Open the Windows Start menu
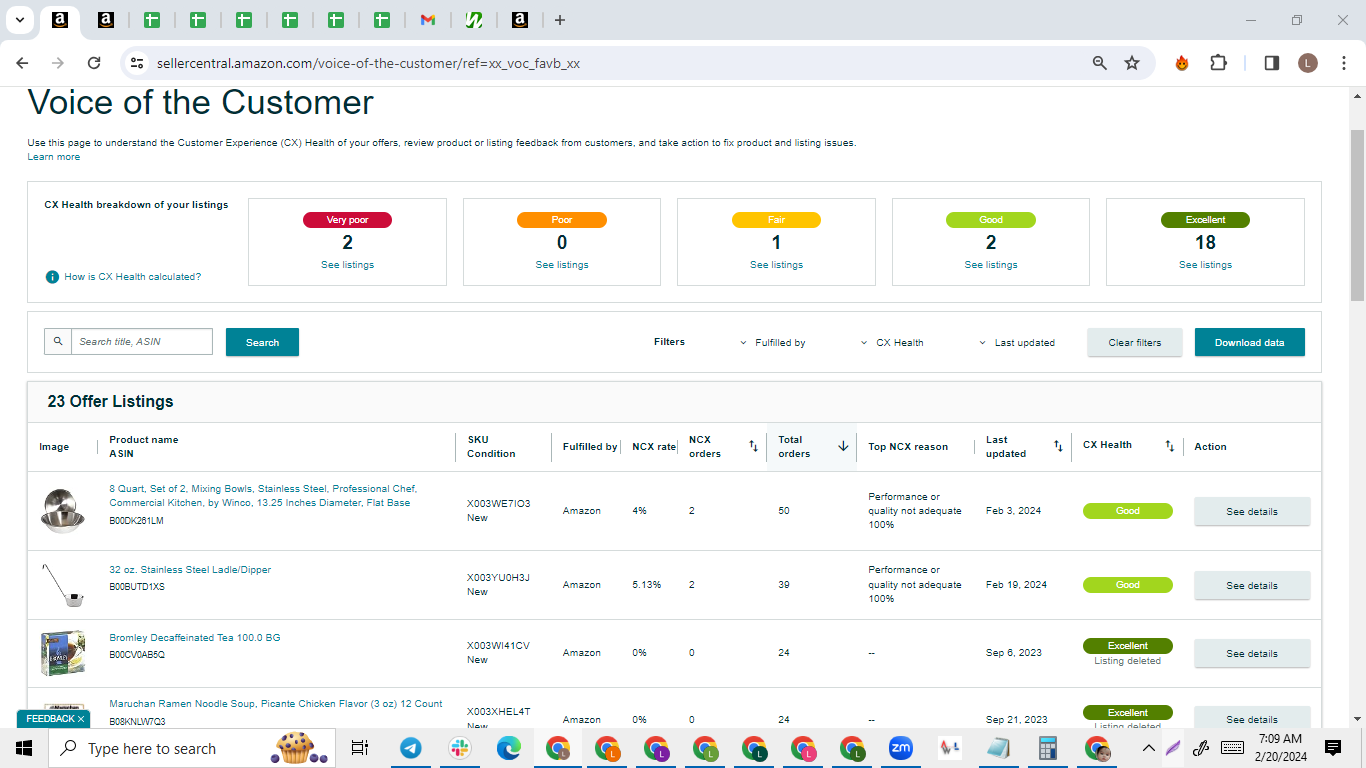Image resolution: width=1366 pixels, height=768 pixels. tap(24, 748)
